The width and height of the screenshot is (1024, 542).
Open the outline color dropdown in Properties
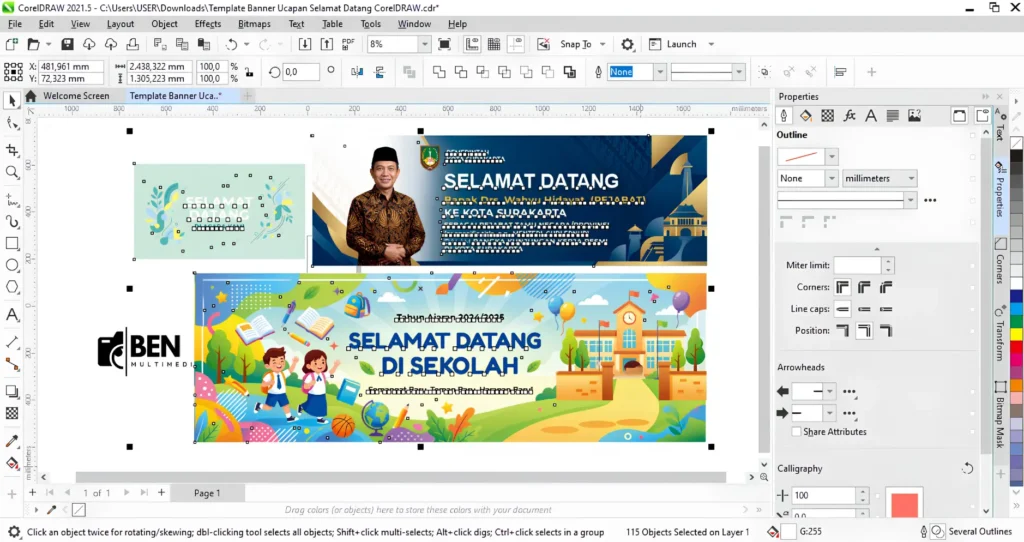tap(831, 157)
